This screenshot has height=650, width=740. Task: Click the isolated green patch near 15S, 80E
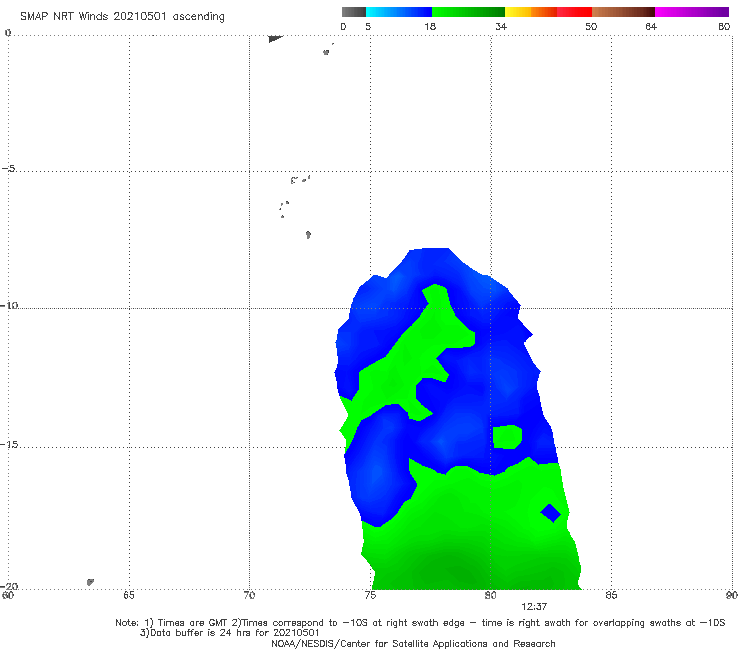(507, 437)
